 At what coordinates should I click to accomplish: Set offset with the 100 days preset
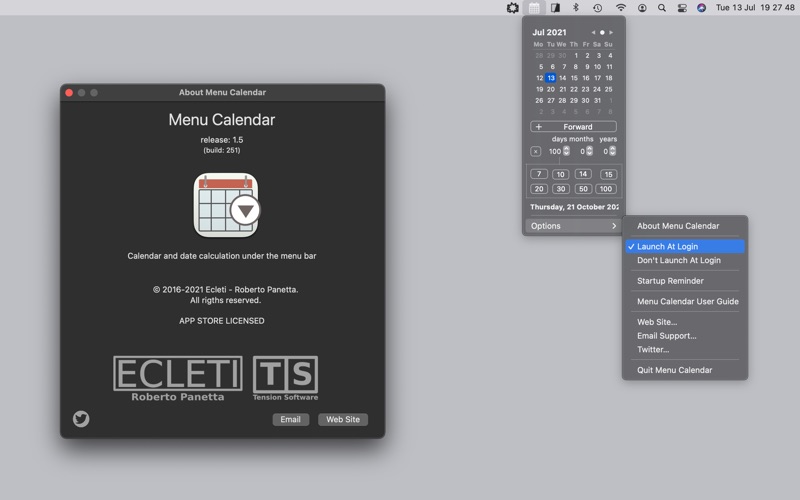point(606,189)
